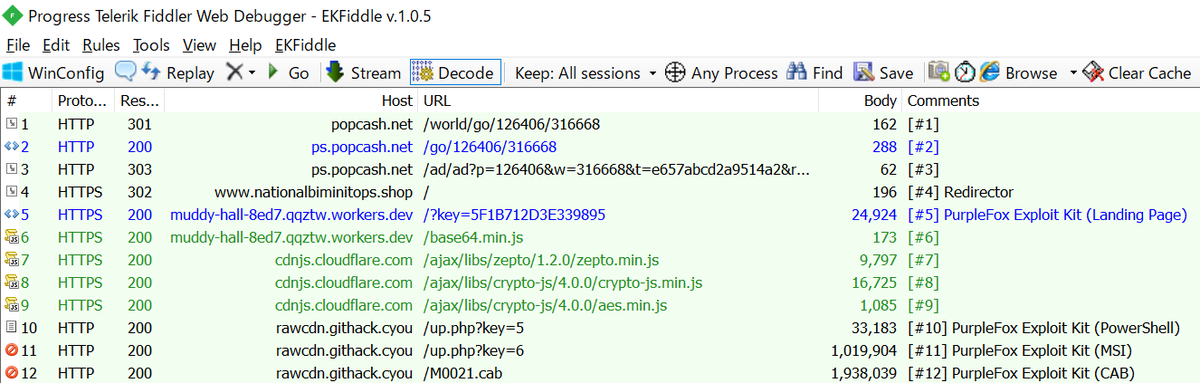1200x383 pixels.
Task: Click the Fiddler app icon in title bar
Action: click(x=13, y=16)
